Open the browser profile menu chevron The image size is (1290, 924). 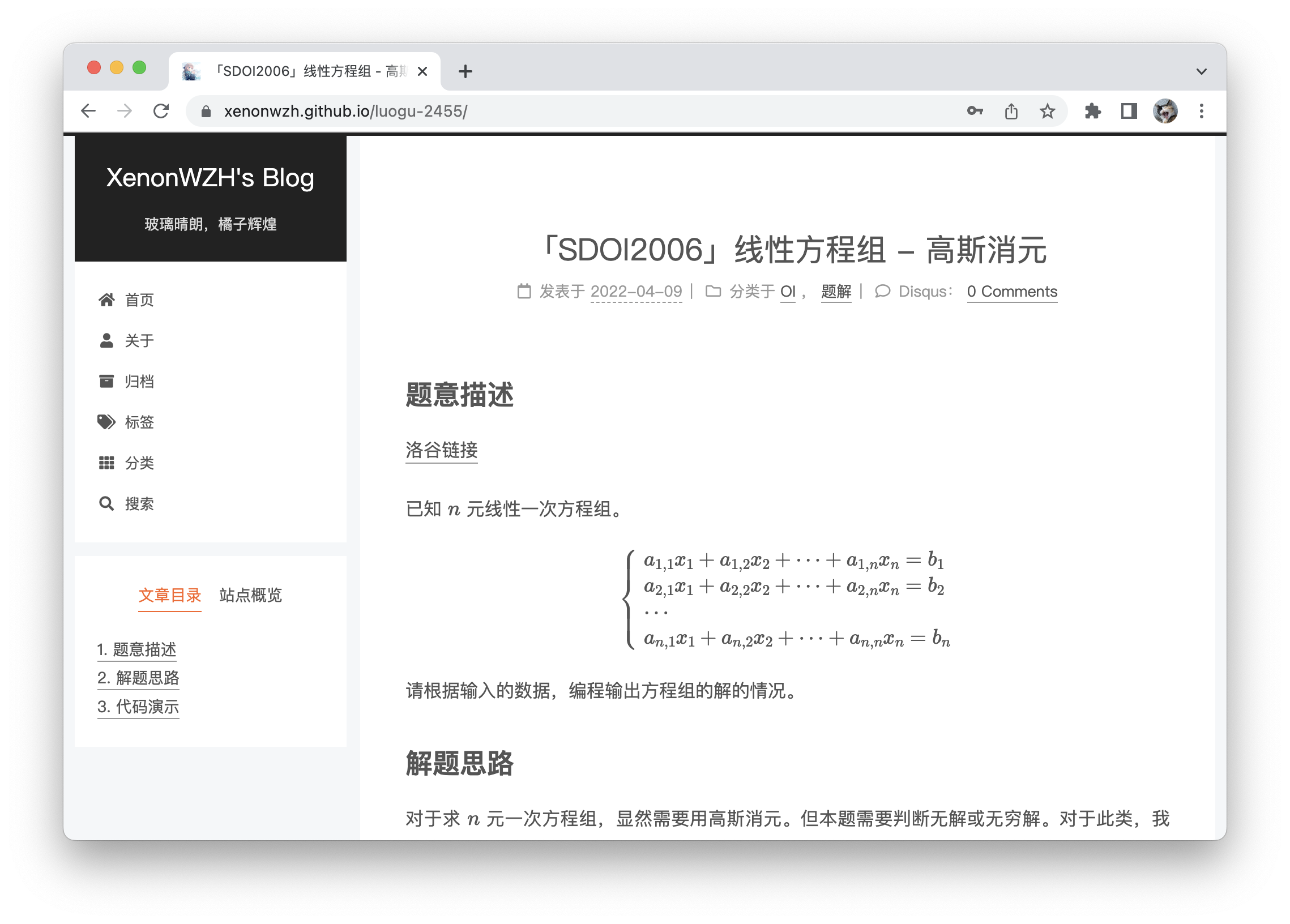1201,71
